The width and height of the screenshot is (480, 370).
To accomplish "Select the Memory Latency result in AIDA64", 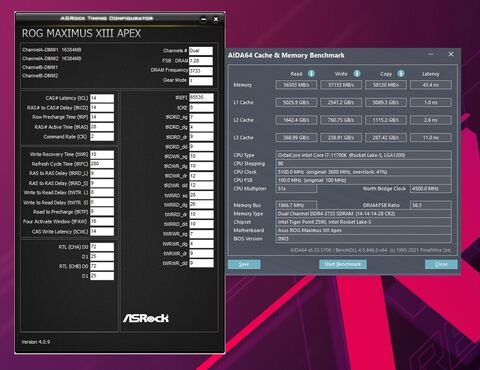I will point(431,85).
